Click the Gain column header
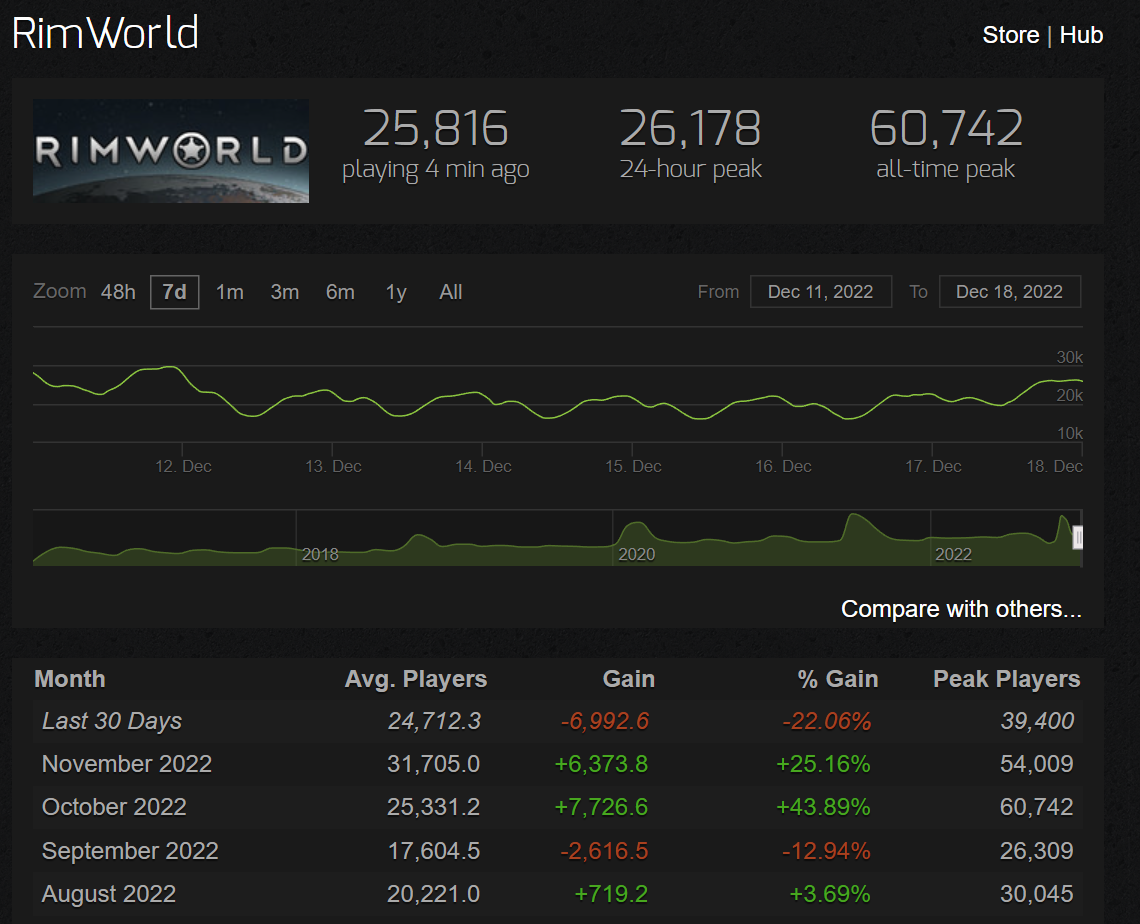 (629, 679)
